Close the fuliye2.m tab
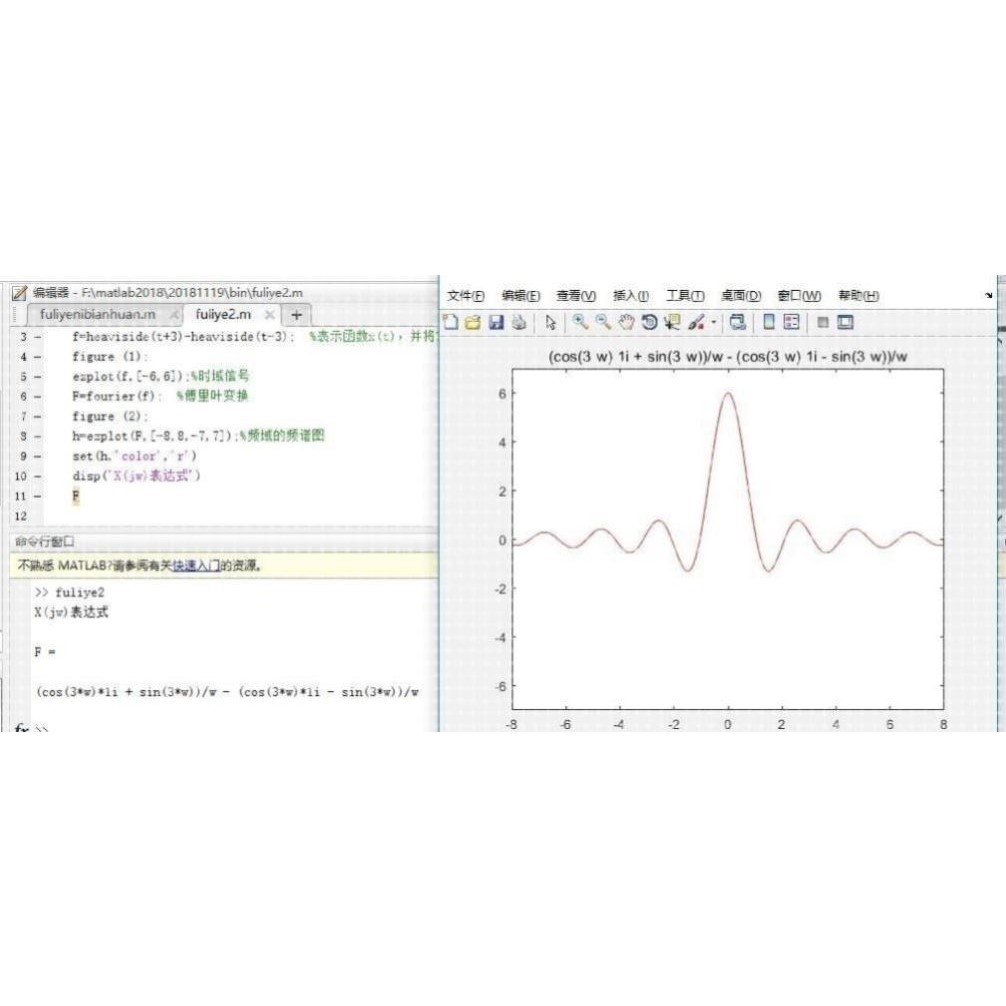Image resolution: width=1006 pixels, height=1006 pixels. (x=270, y=314)
